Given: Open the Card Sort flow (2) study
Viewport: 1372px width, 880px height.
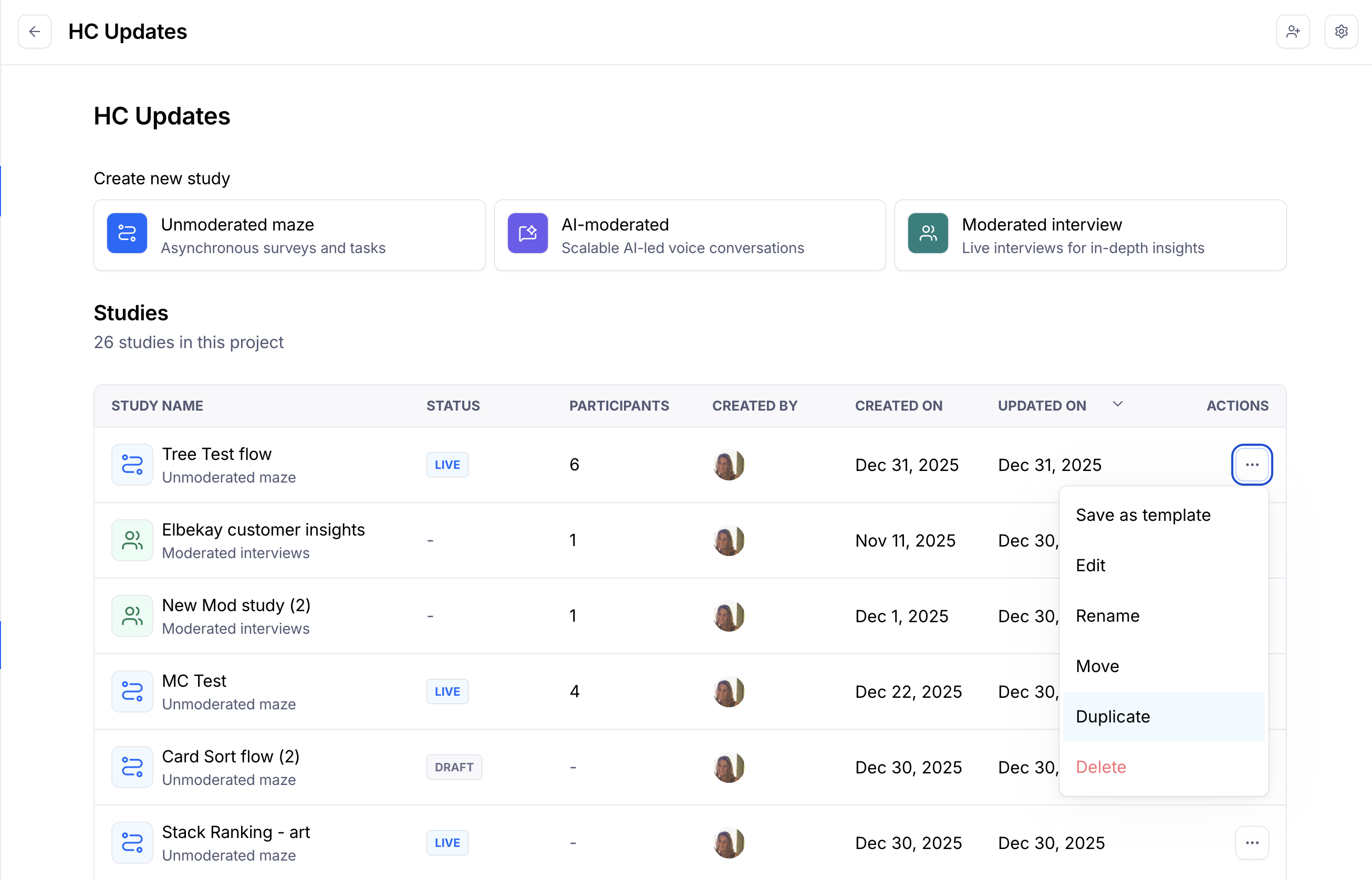Looking at the screenshot, I should [231, 756].
